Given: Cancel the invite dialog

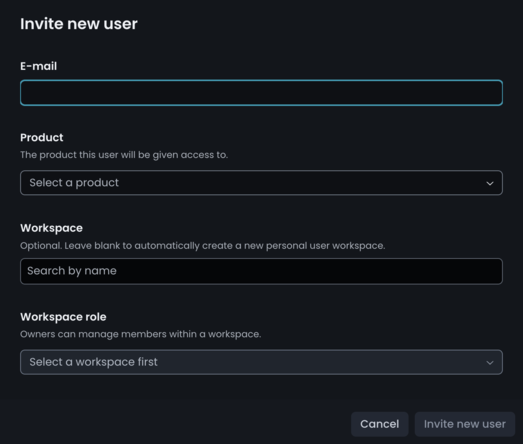Looking at the screenshot, I should pyautogui.click(x=380, y=424).
